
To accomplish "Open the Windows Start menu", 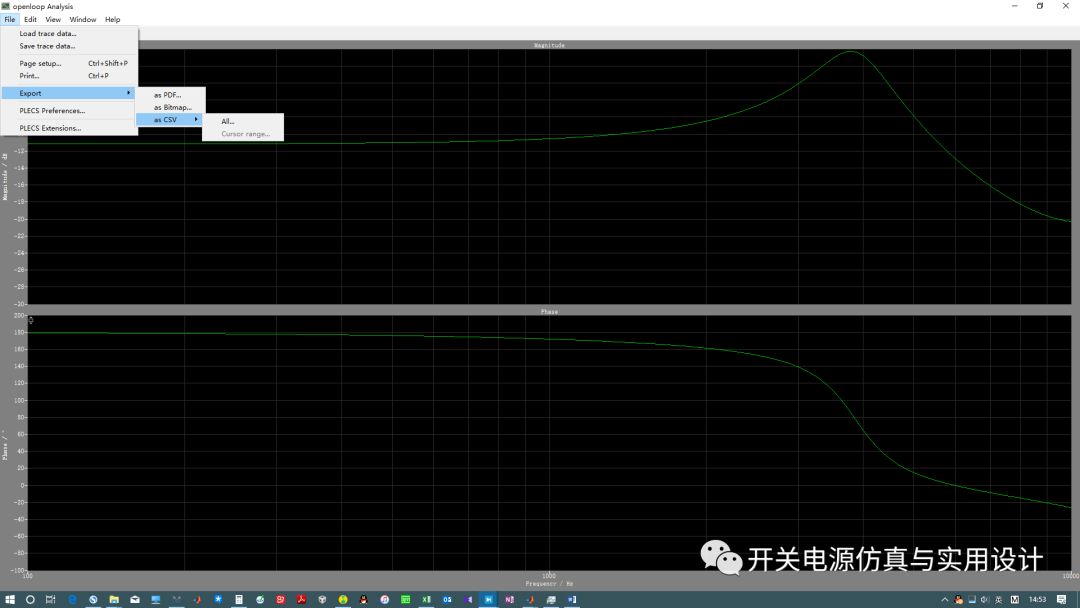I will [x=10, y=600].
